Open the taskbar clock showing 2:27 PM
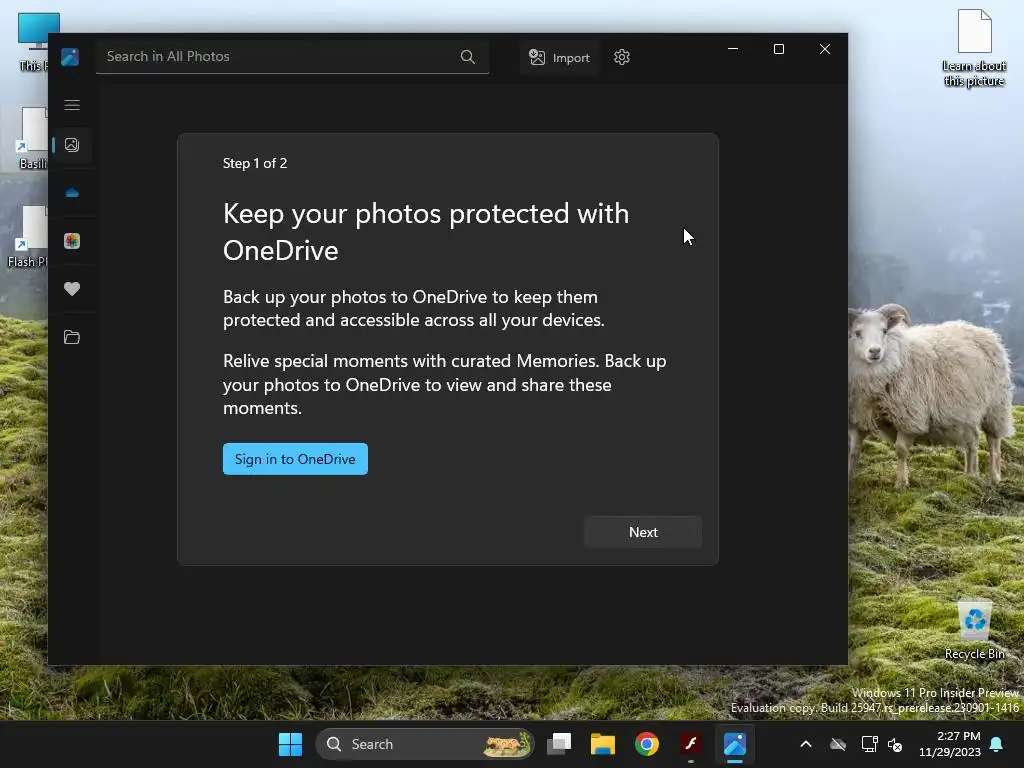 [950, 744]
